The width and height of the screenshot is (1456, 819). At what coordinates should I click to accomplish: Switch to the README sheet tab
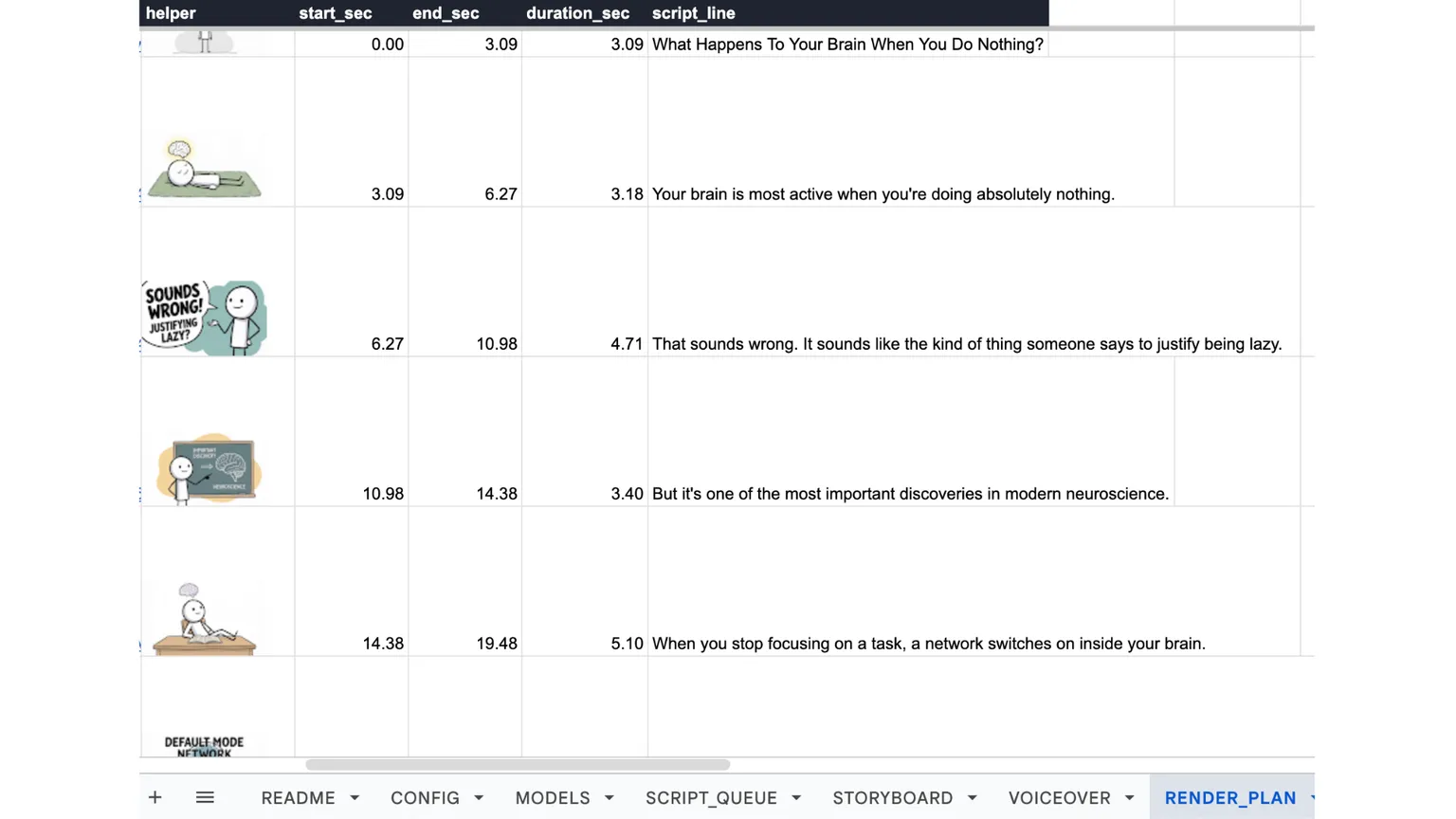(x=298, y=798)
